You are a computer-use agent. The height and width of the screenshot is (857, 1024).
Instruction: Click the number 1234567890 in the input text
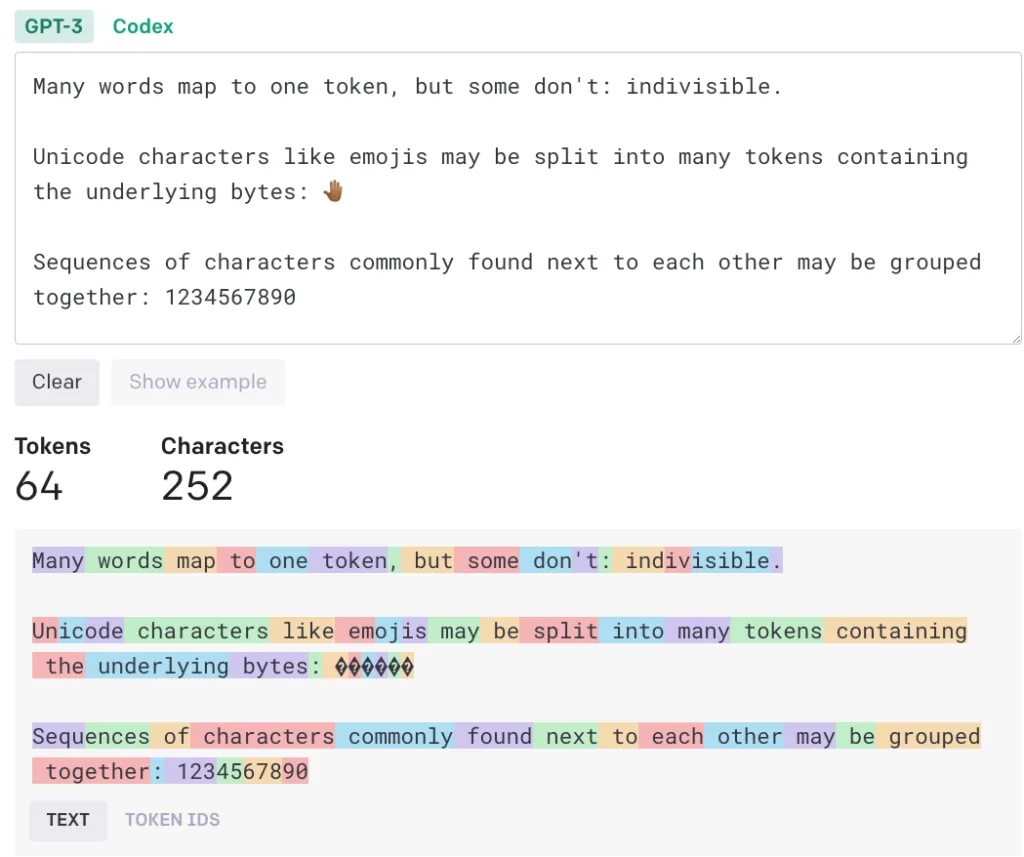[x=231, y=297]
